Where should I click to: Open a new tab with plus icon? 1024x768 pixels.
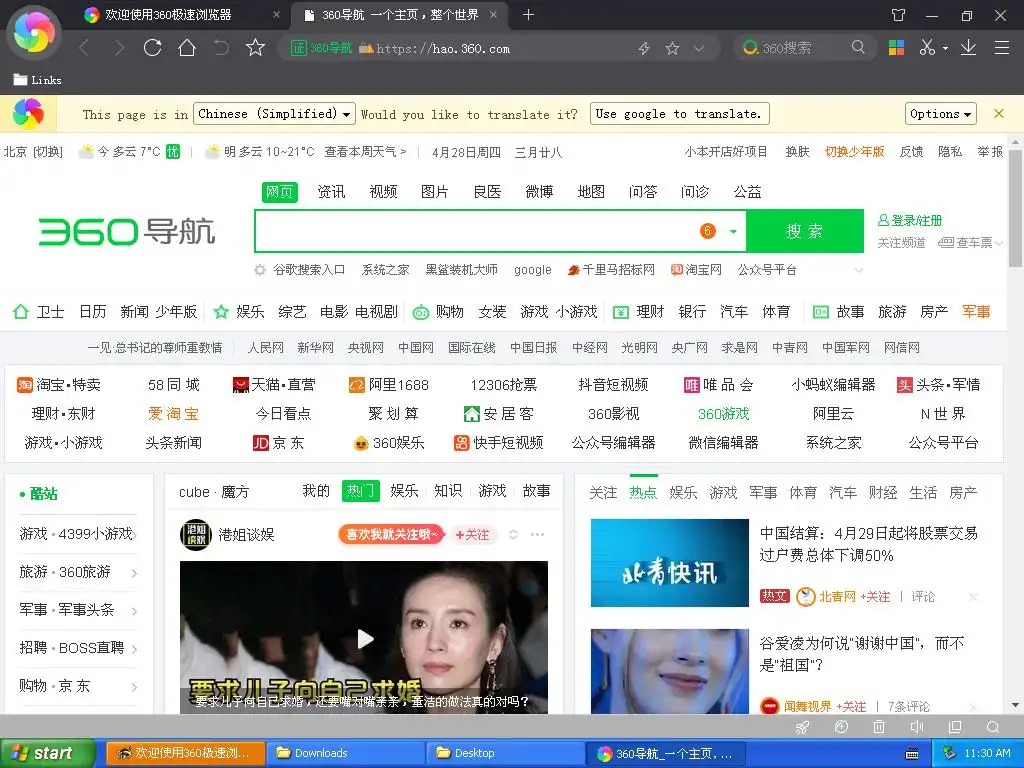[x=528, y=14]
